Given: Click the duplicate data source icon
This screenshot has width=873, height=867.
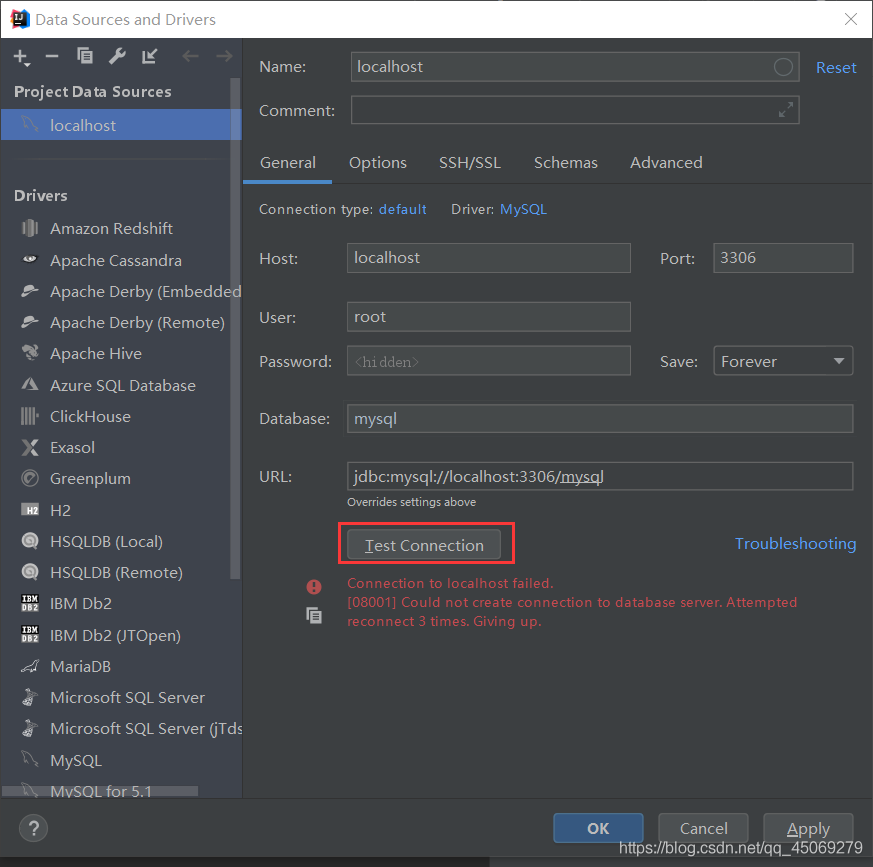Looking at the screenshot, I should (x=85, y=56).
